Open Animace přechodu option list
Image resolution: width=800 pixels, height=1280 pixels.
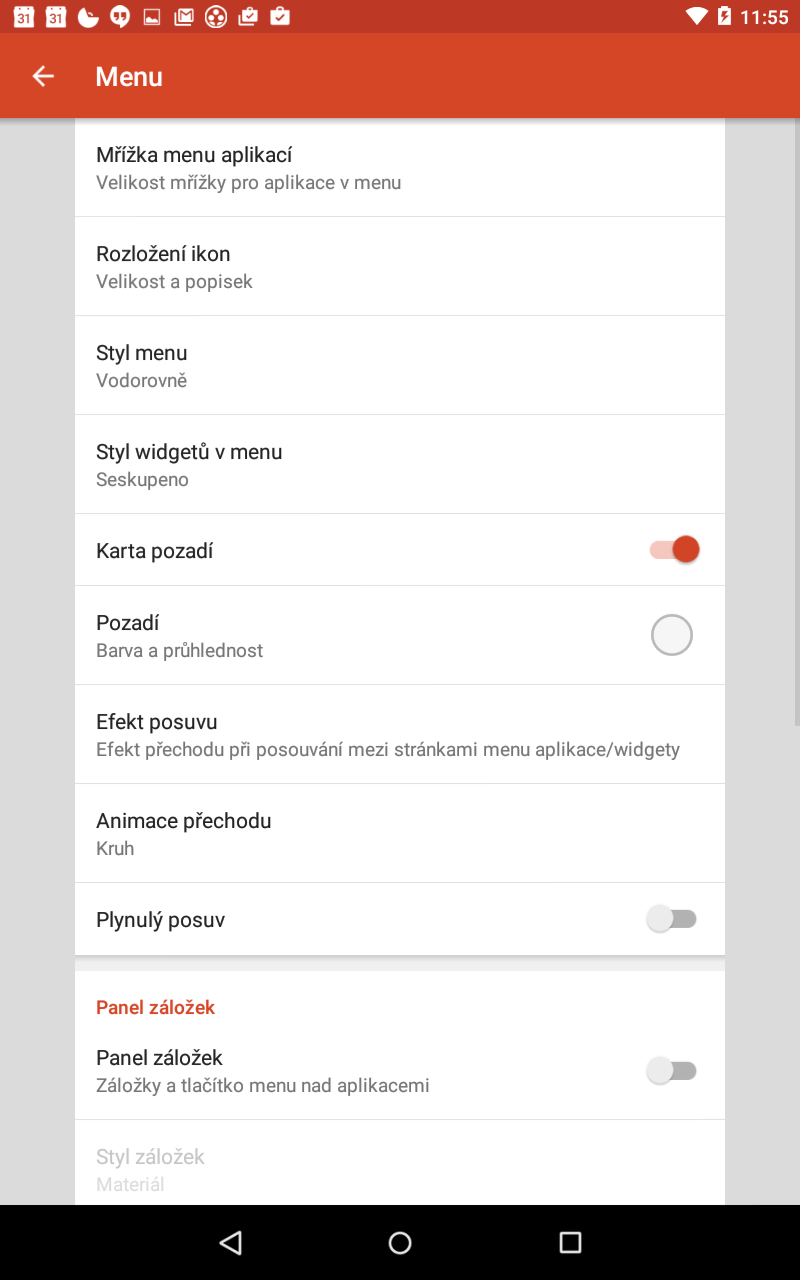coord(400,833)
